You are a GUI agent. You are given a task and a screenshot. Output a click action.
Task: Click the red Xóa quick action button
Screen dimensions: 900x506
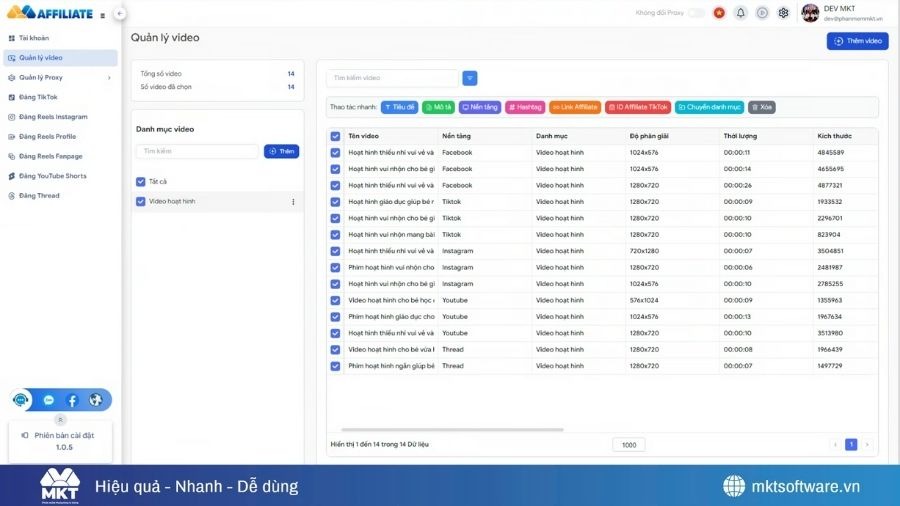click(762, 107)
